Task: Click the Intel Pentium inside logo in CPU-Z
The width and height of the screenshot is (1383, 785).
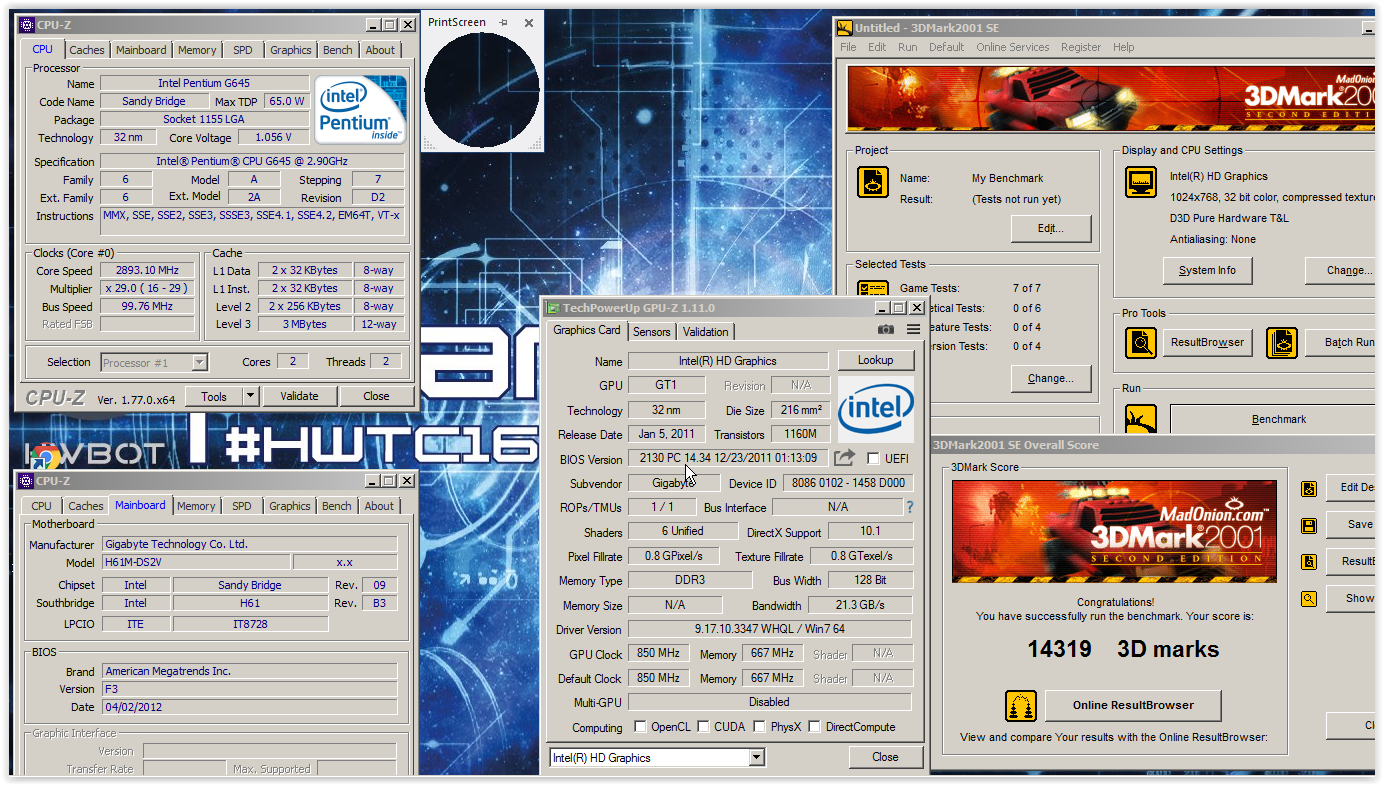Action: coord(361,109)
